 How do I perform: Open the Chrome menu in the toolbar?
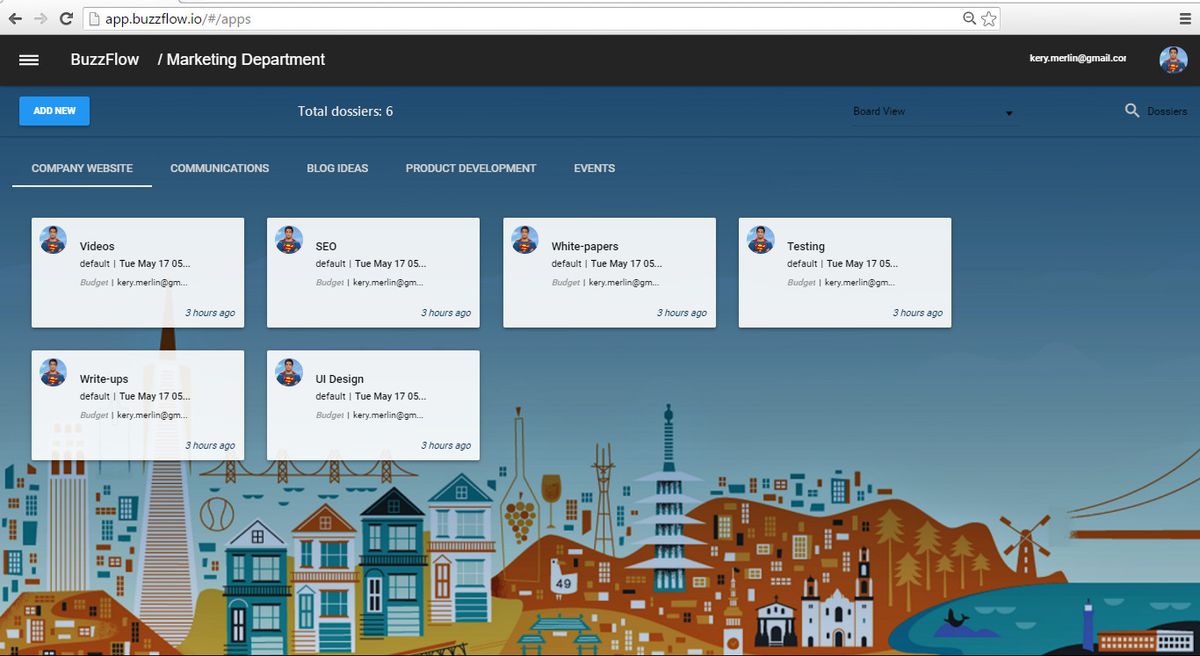[1185, 18]
